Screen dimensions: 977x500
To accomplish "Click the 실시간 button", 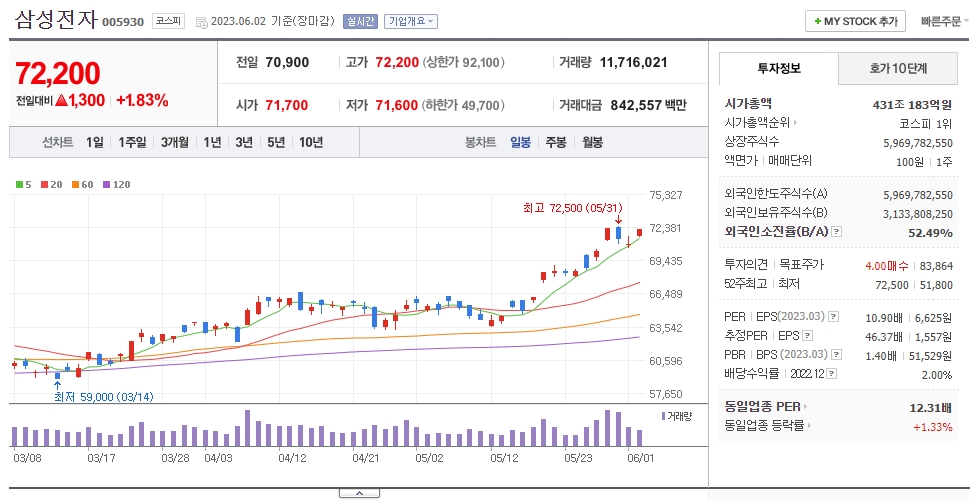I will 360,21.
